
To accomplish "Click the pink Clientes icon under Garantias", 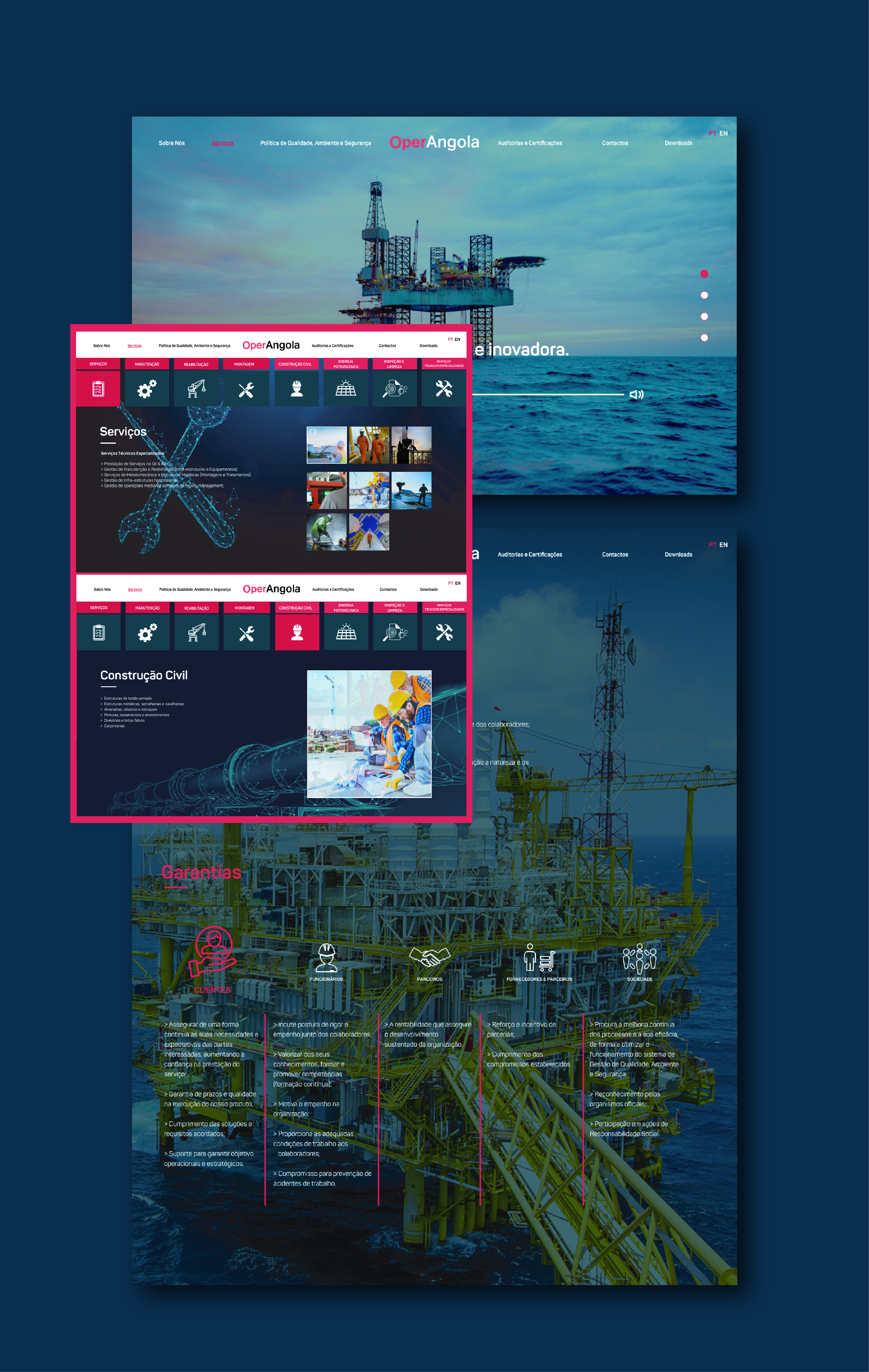I will point(212,951).
